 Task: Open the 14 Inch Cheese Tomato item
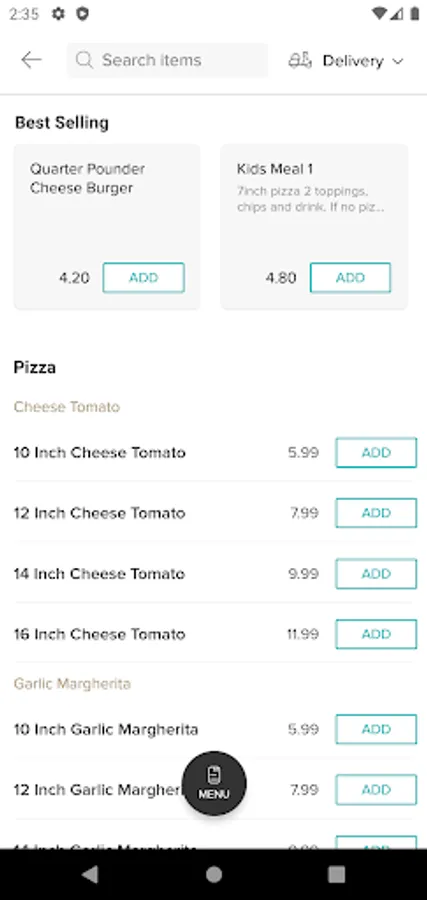[99, 574]
